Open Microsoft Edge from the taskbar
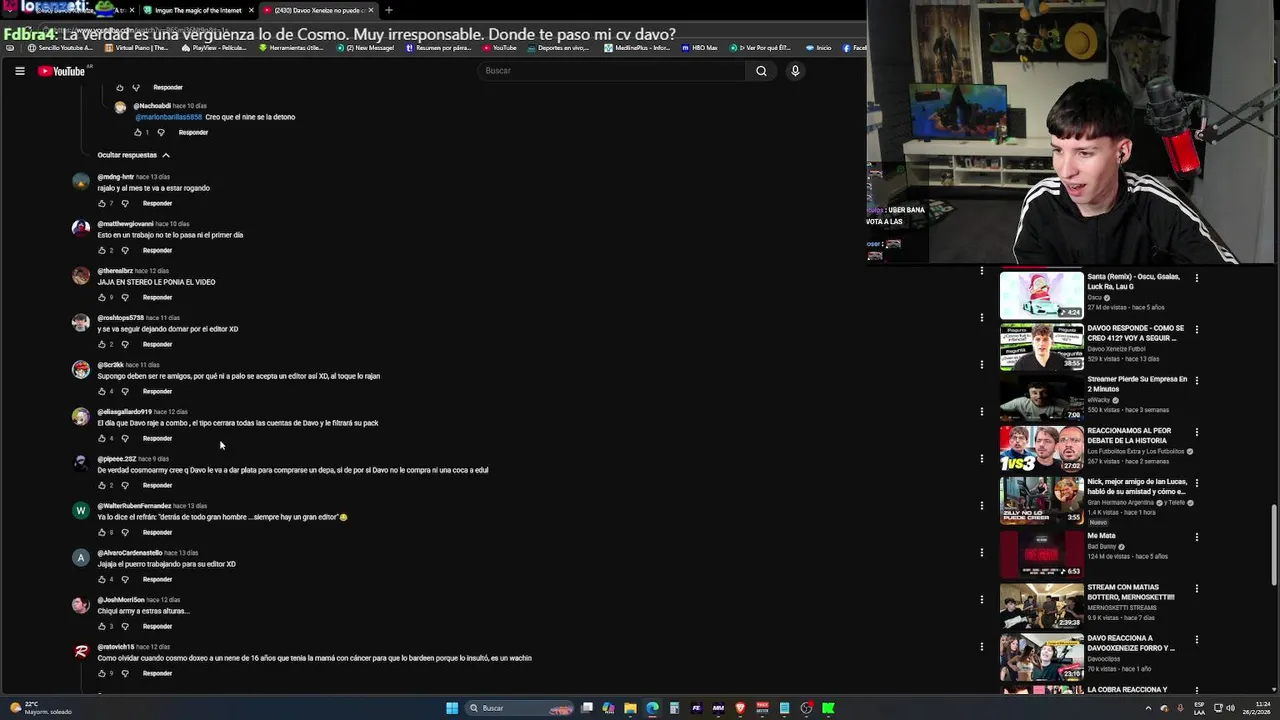This screenshot has width=1280, height=720. pyautogui.click(x=652, y=708)
